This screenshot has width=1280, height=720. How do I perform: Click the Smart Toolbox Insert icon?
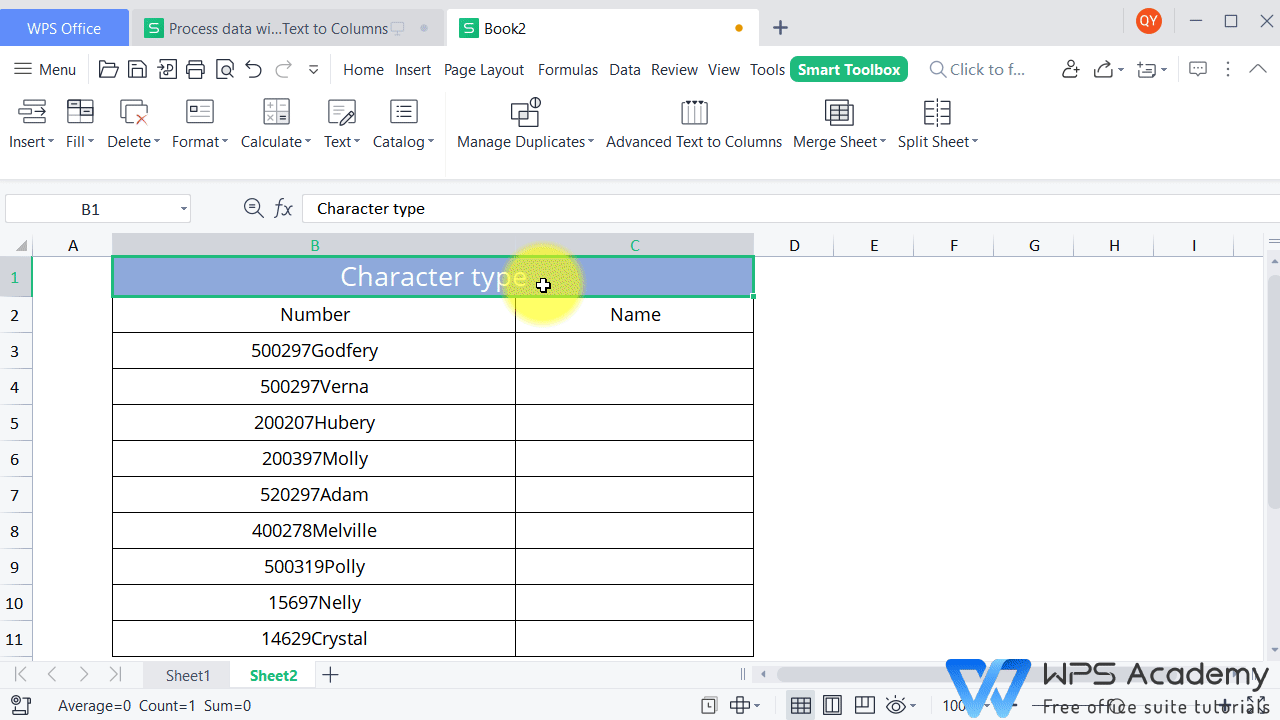pyautogui.click(x=32, y=111)
